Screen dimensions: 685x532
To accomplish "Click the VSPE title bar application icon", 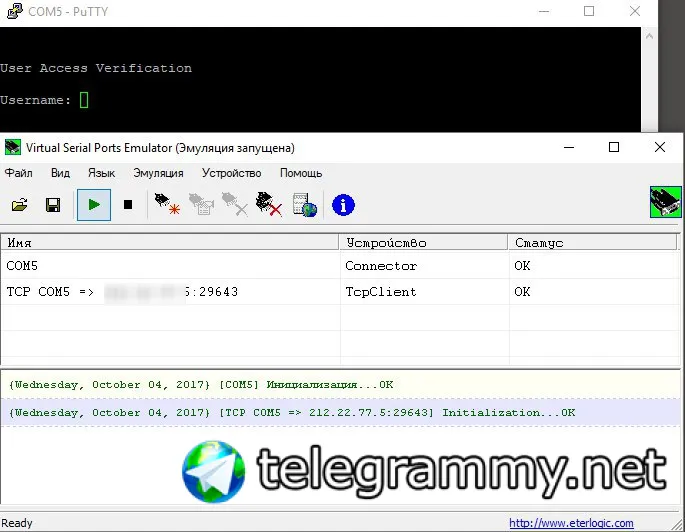I will pyautogui.click(x=13, y=147).
